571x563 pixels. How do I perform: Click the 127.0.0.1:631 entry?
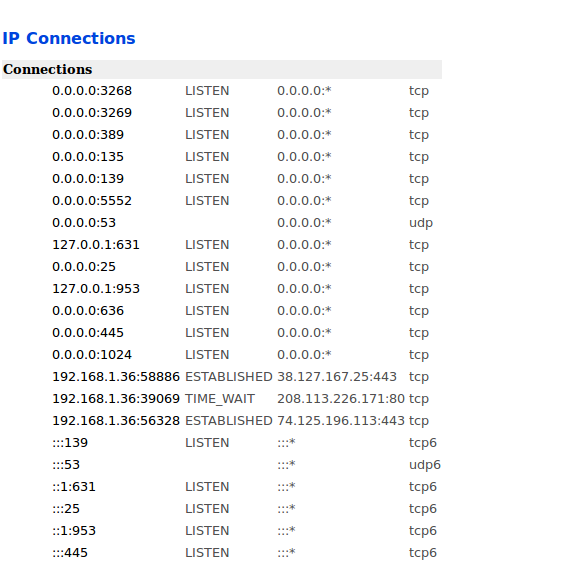(96, 245)
